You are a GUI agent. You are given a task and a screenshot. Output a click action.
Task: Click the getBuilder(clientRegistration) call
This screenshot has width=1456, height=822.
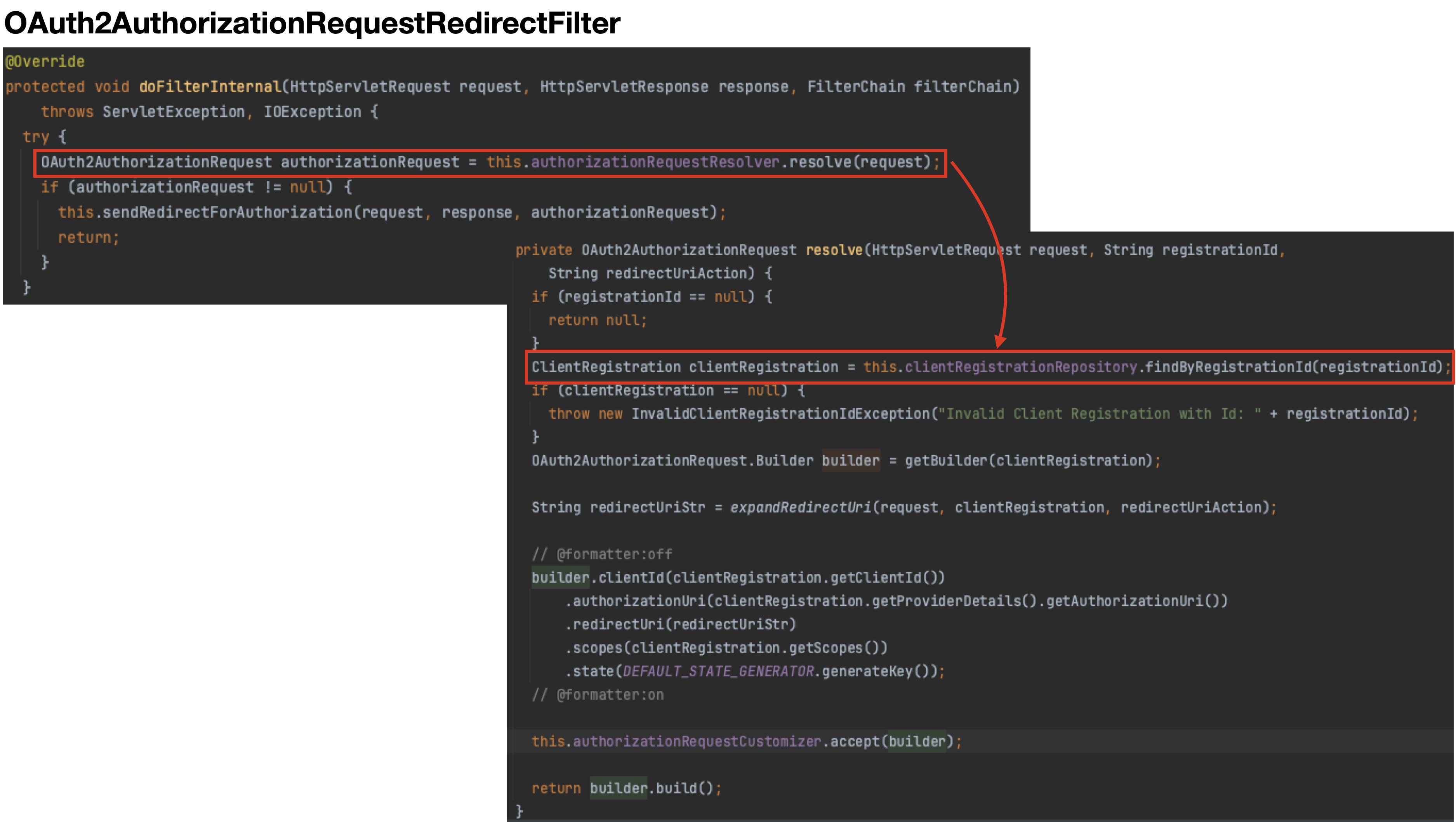click(1029, 461)
